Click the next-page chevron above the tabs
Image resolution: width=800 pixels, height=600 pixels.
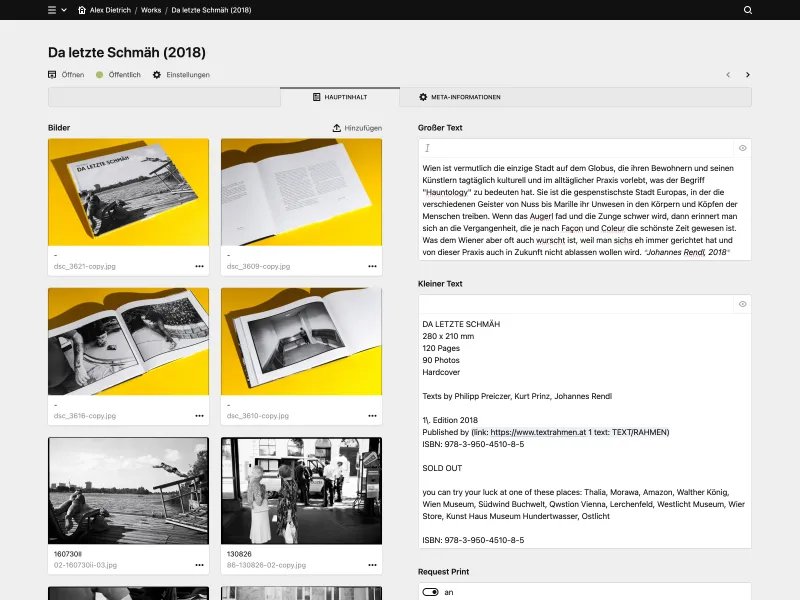click(x=747, y=74)
